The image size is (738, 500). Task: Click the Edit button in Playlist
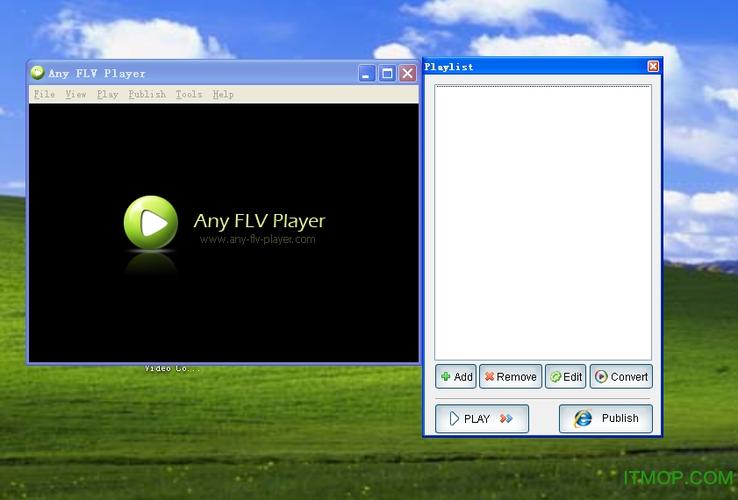pos(565,376)
